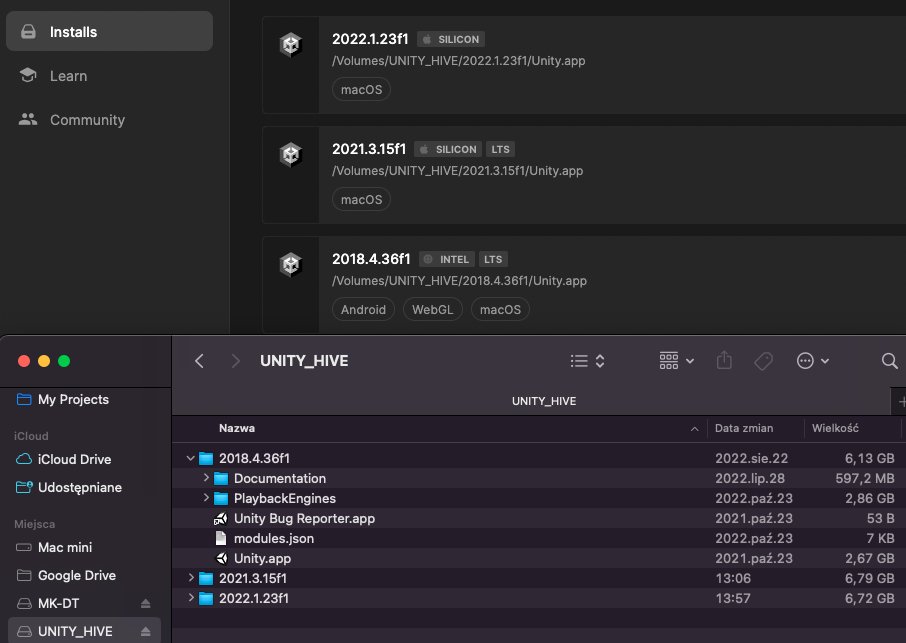906x643 pixels.
Task: Open Learn section in Unity Hub sidebar
Action: (x=68, y=76)
